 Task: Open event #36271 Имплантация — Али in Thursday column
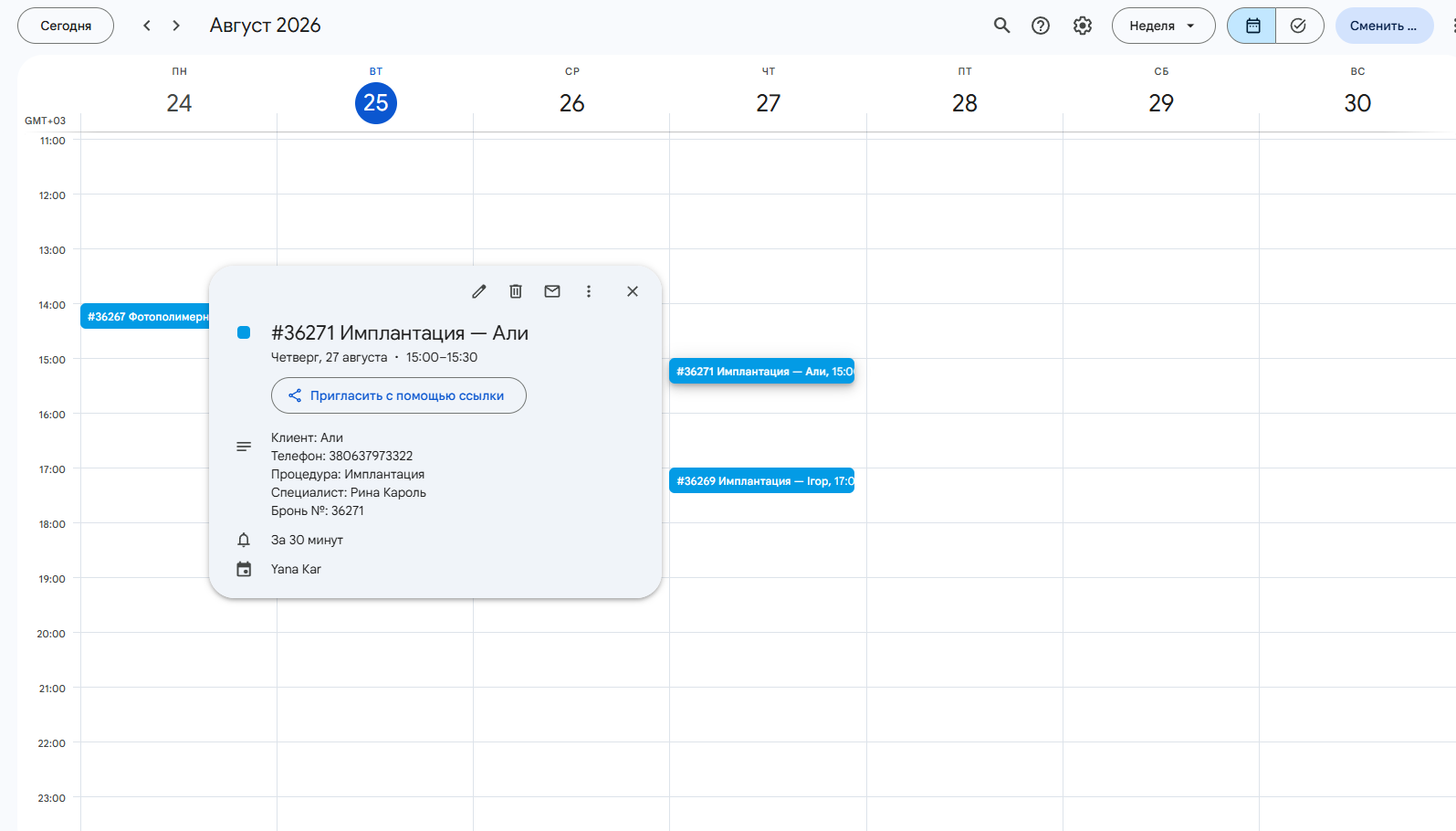click(762, 371)
